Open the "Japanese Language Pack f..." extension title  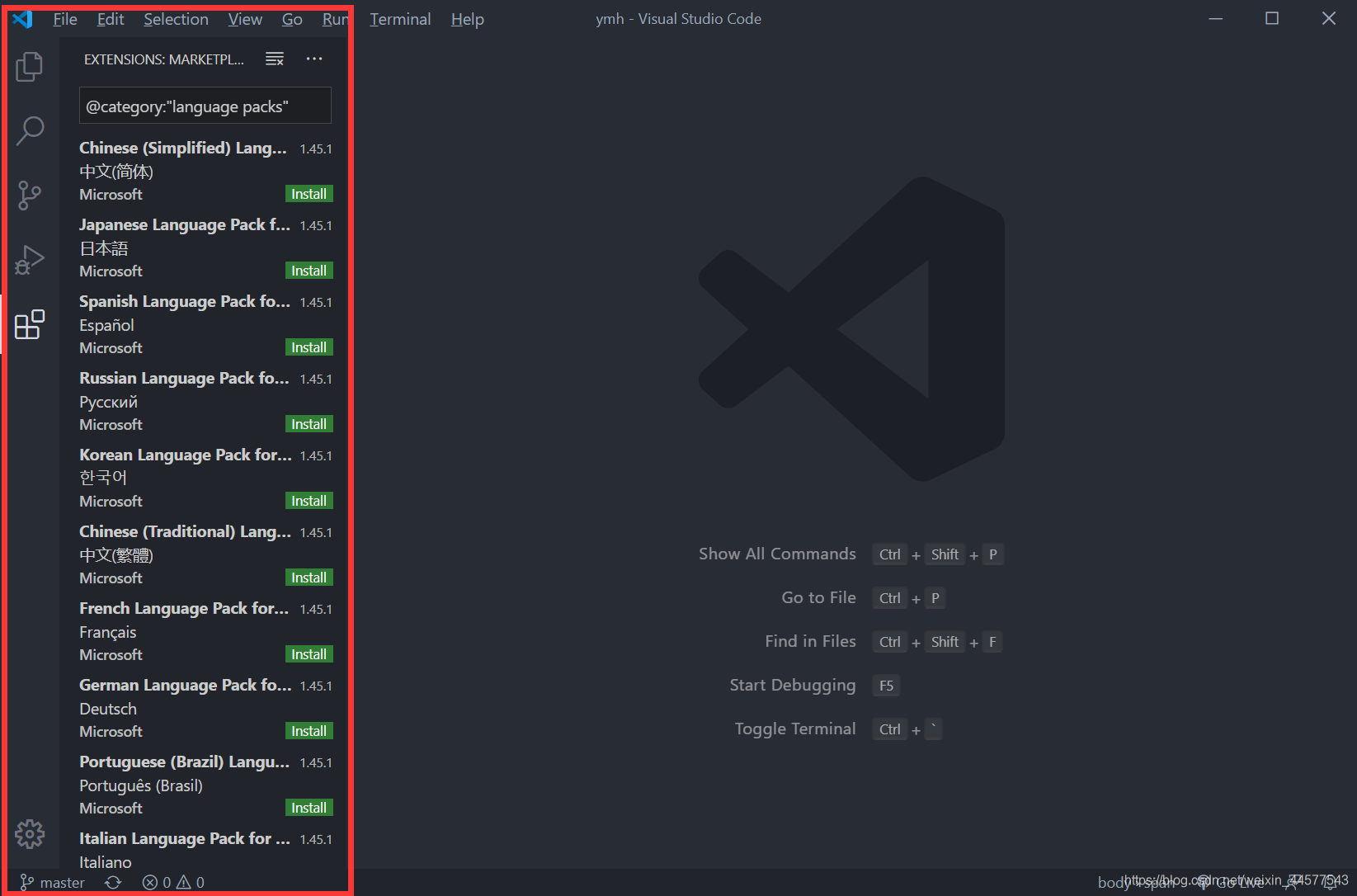coord(185,224)
